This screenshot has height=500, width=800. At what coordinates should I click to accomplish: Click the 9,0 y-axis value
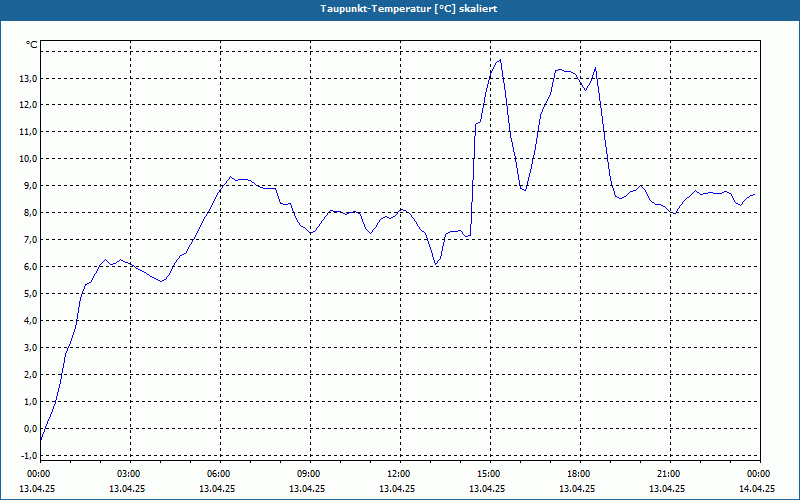coord(30,186)
